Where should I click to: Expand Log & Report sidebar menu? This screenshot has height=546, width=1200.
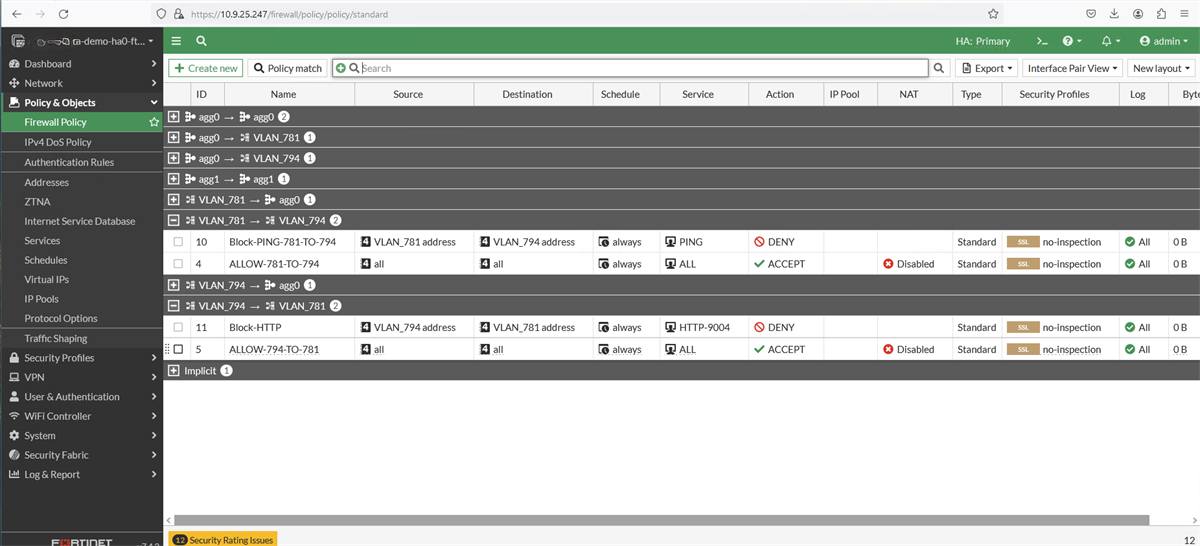[x=81, y=474]
